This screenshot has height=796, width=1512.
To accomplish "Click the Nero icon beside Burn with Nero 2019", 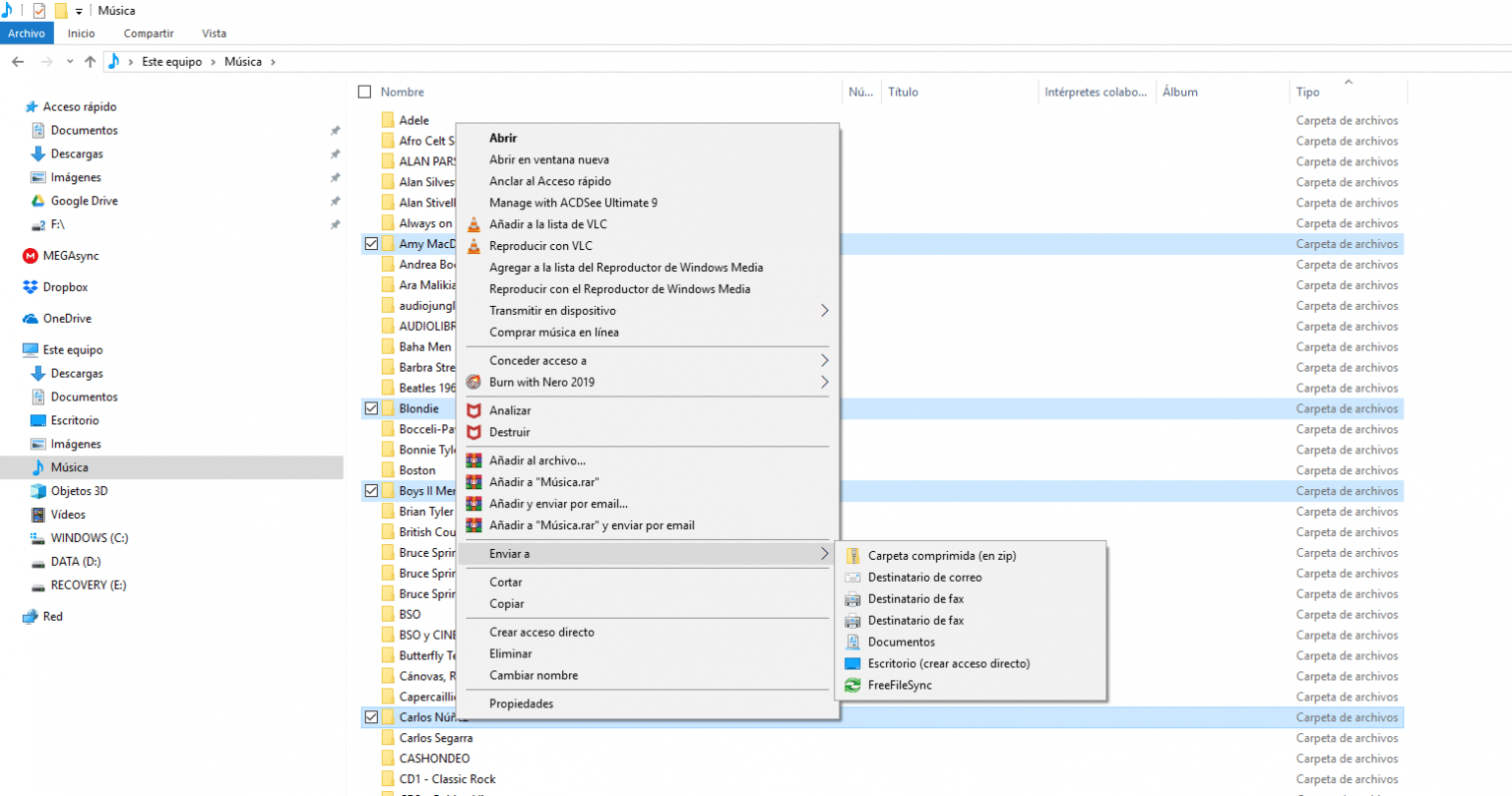I will point(473,382).
